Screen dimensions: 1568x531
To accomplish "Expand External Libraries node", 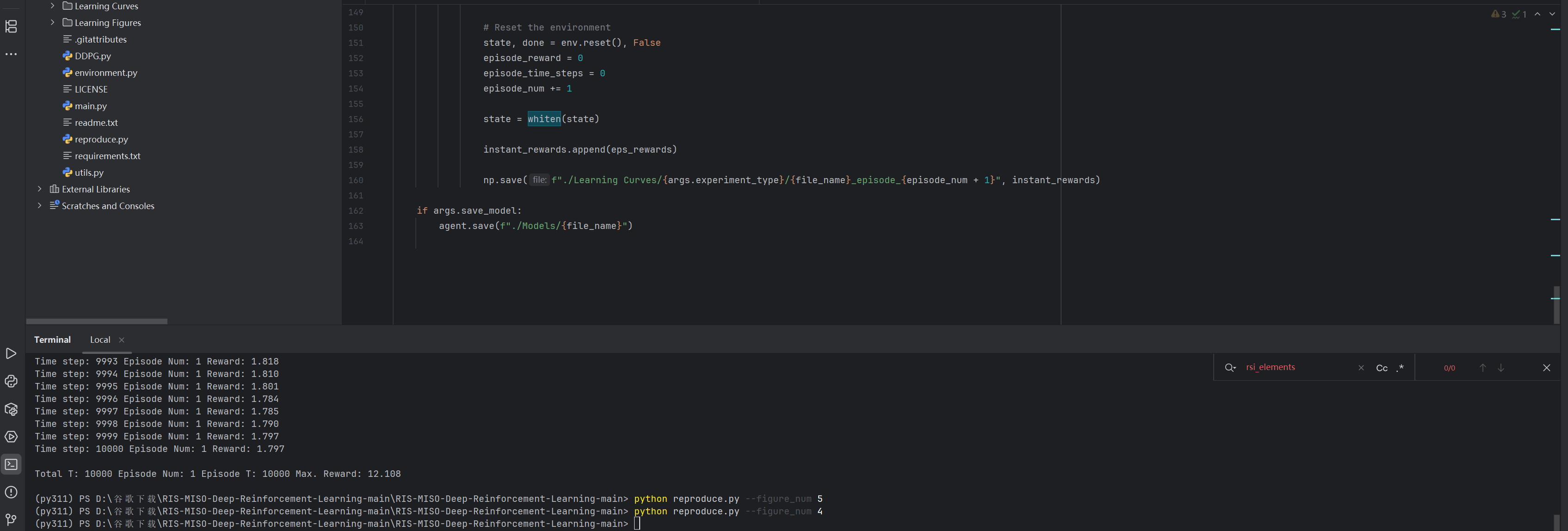I will [40, 189].
